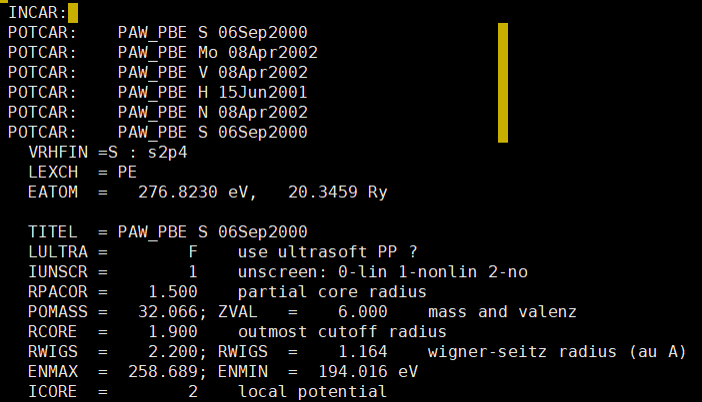
Task: Click the ENMIN value 194.016 eV
Action: [368, 372]
